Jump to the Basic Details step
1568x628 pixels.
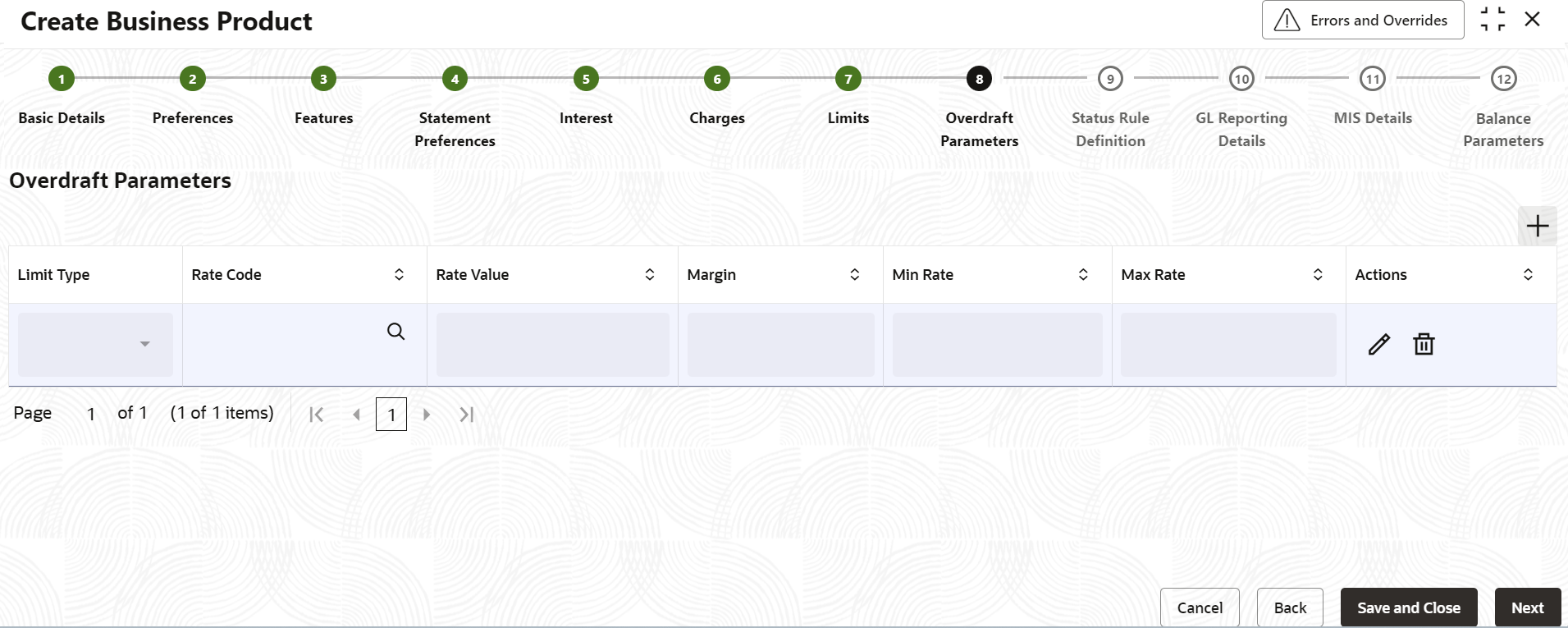(x=62, y=79)
